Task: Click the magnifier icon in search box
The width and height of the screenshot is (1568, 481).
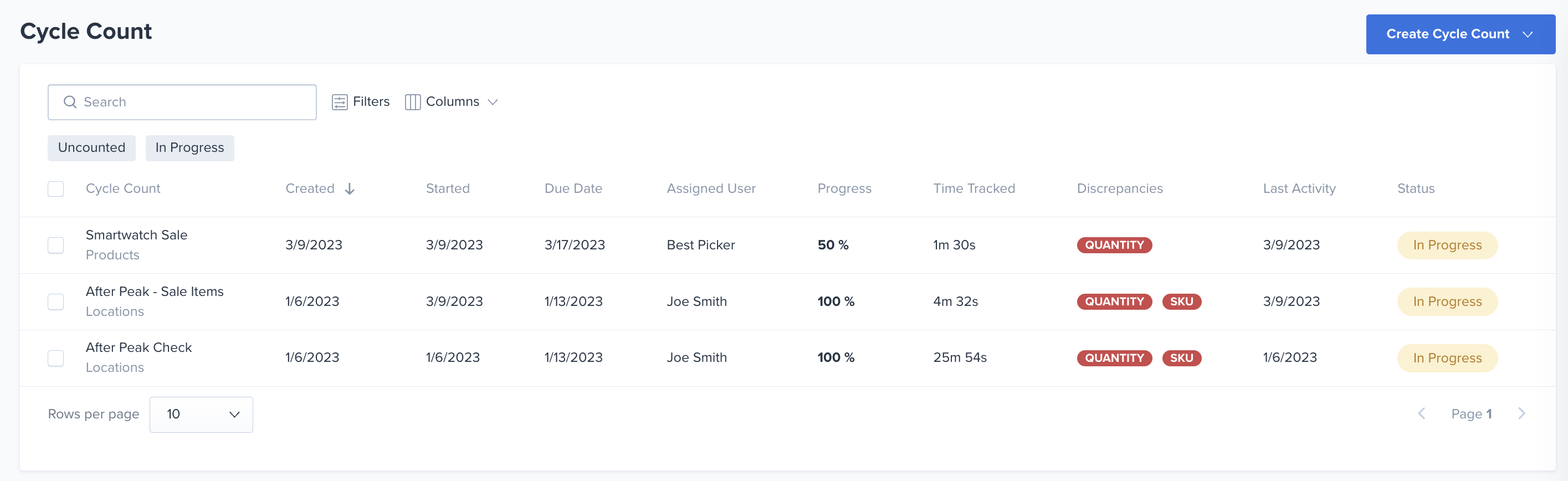Action: [x=70, y=101]
